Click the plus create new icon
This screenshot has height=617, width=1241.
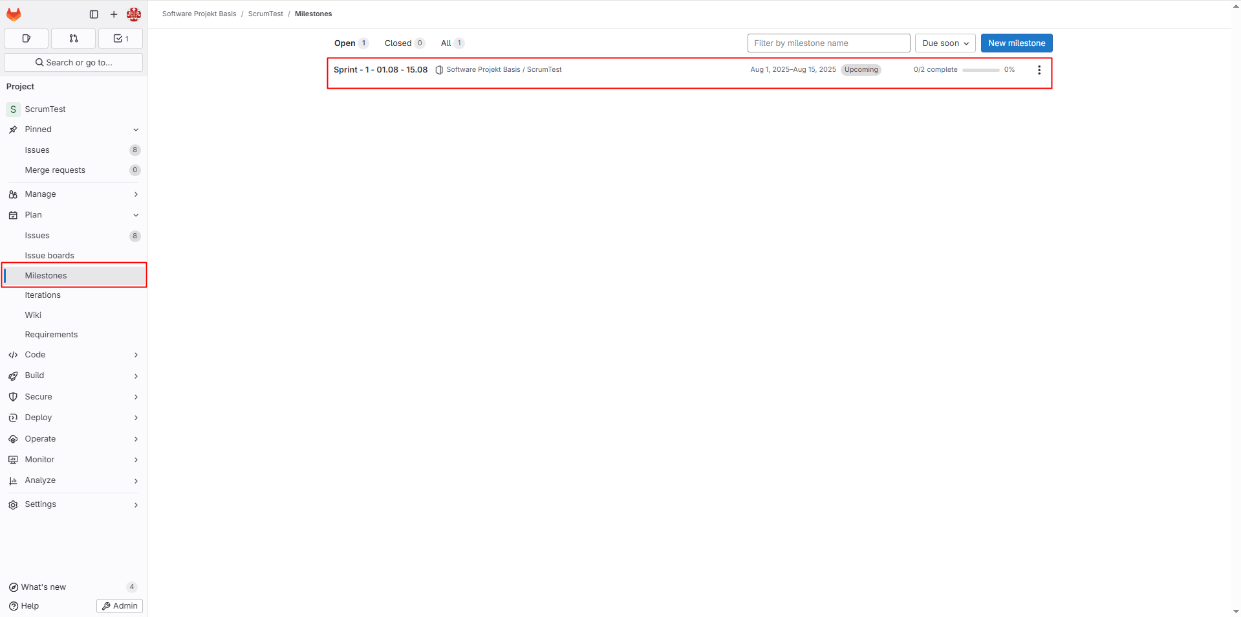114,14
